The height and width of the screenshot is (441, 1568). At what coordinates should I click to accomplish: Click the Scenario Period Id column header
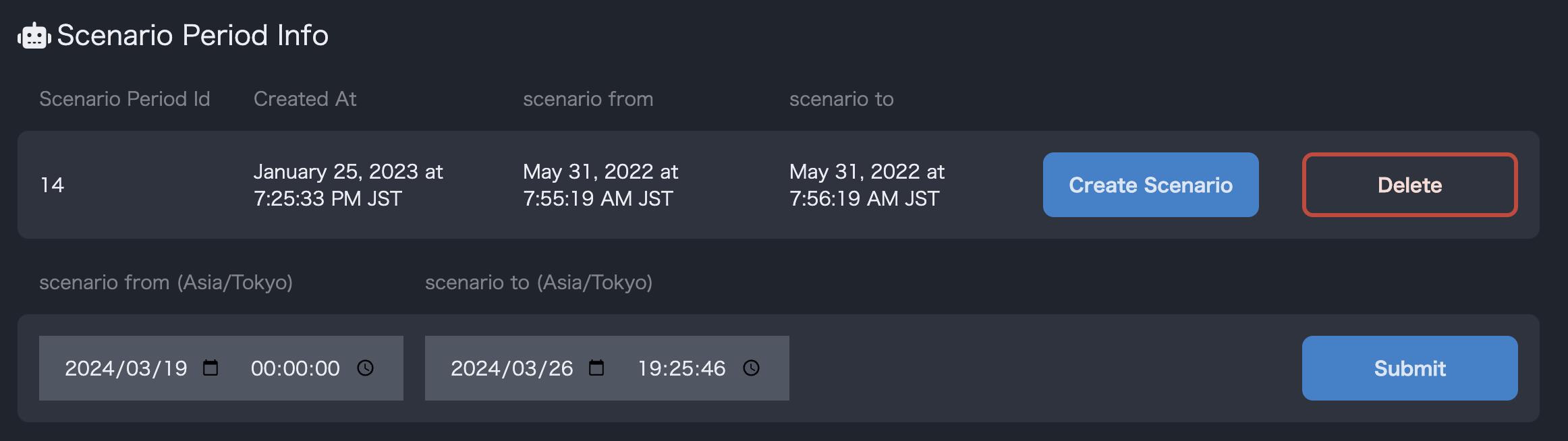[x=125, y=99]
